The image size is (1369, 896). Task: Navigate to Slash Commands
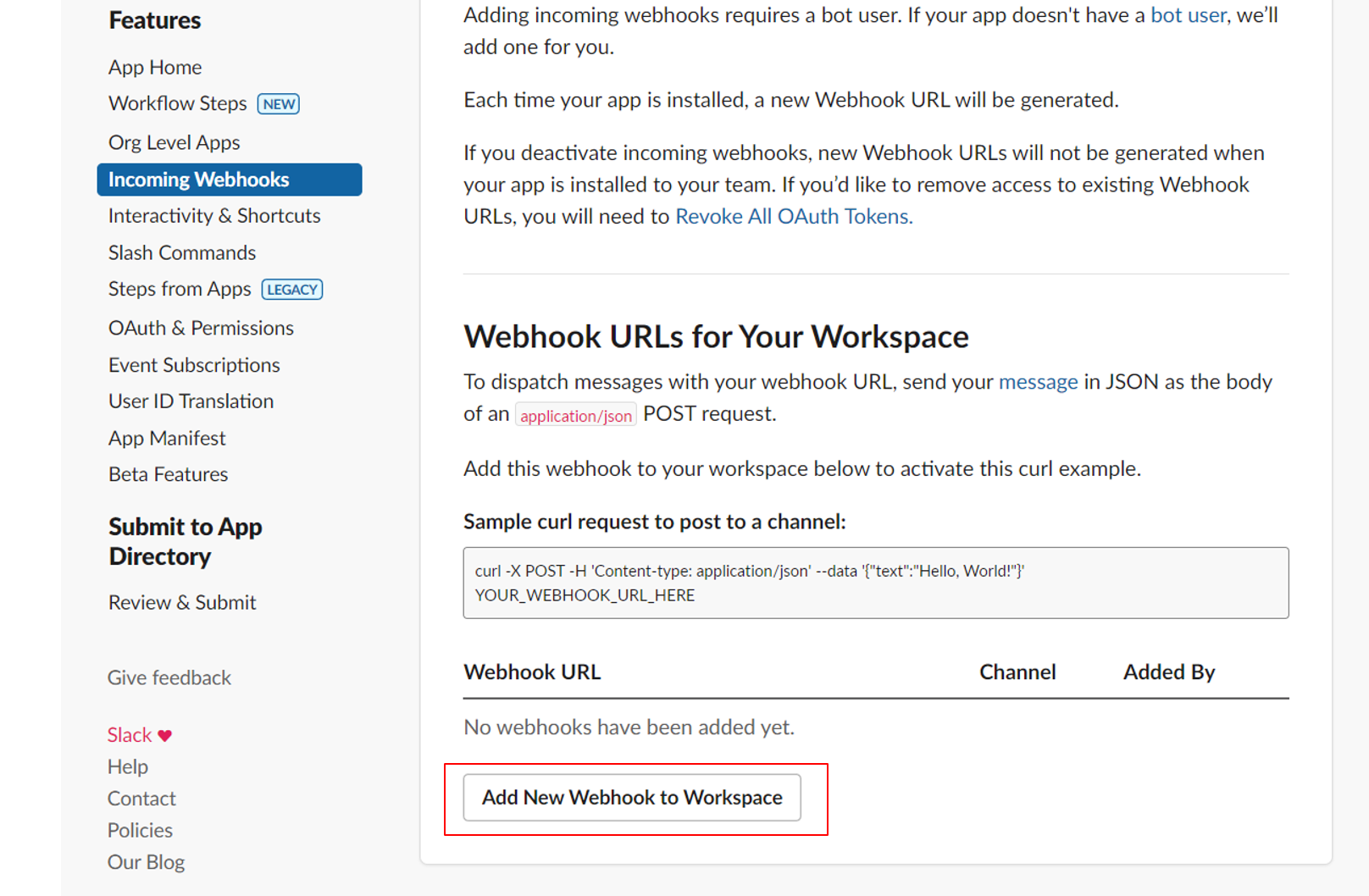(182, 252)
